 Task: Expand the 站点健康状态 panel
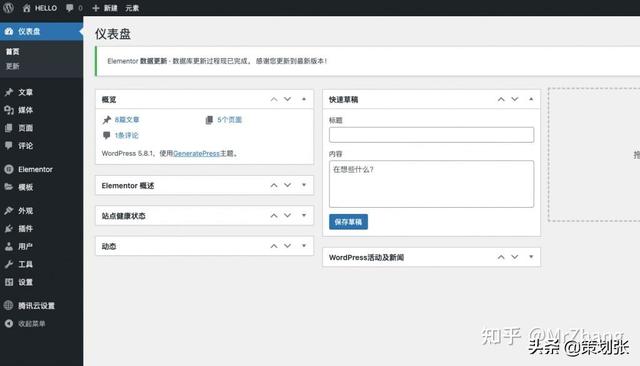pyautogui.click(x=304, y=215)
